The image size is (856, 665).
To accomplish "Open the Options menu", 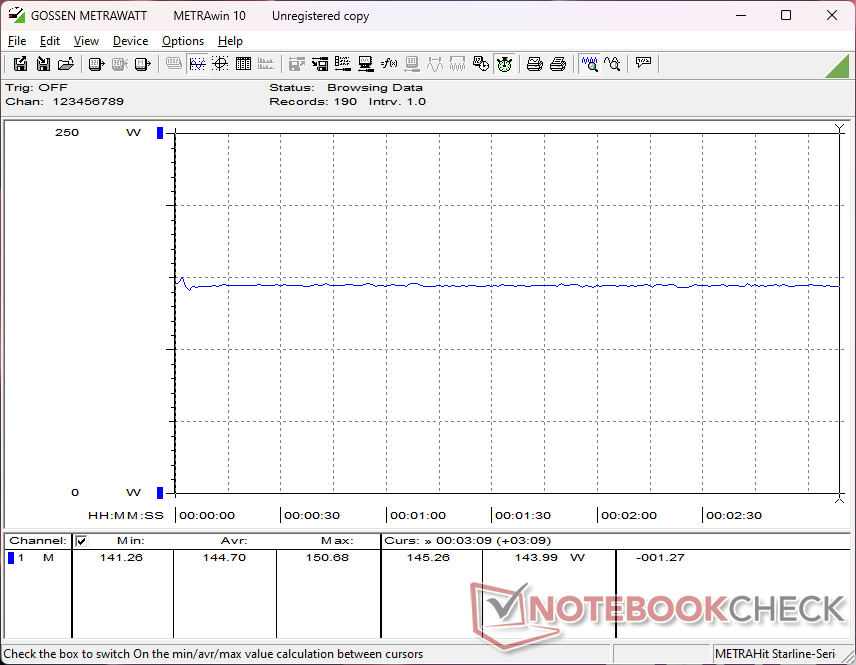I will click(183, 41).
